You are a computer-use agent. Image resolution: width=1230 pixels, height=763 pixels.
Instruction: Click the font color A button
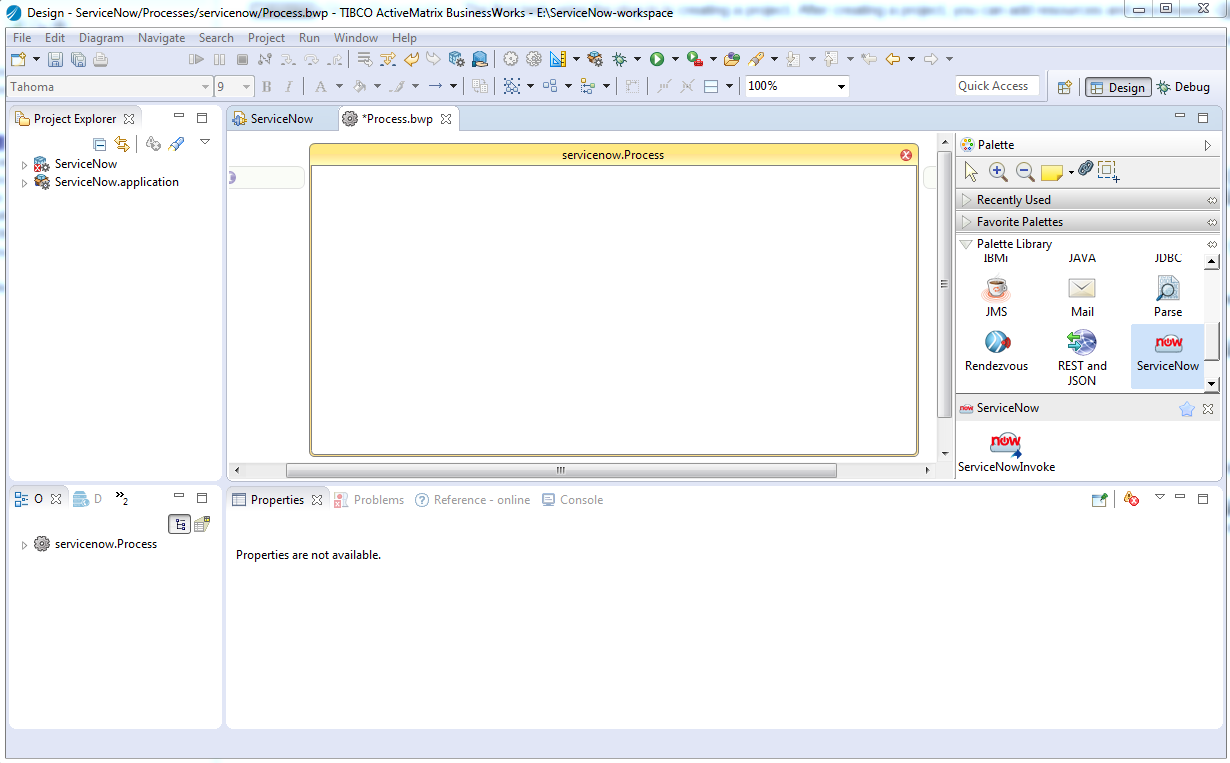(320, 87)
